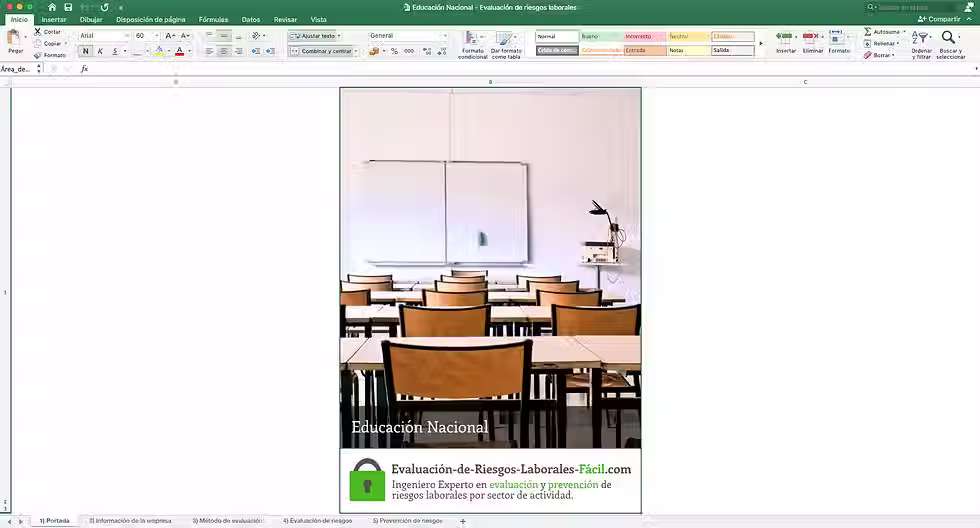Center text horizontally
Image resolution: width=980 pixels, height=528 pixels.
(224, 51)
